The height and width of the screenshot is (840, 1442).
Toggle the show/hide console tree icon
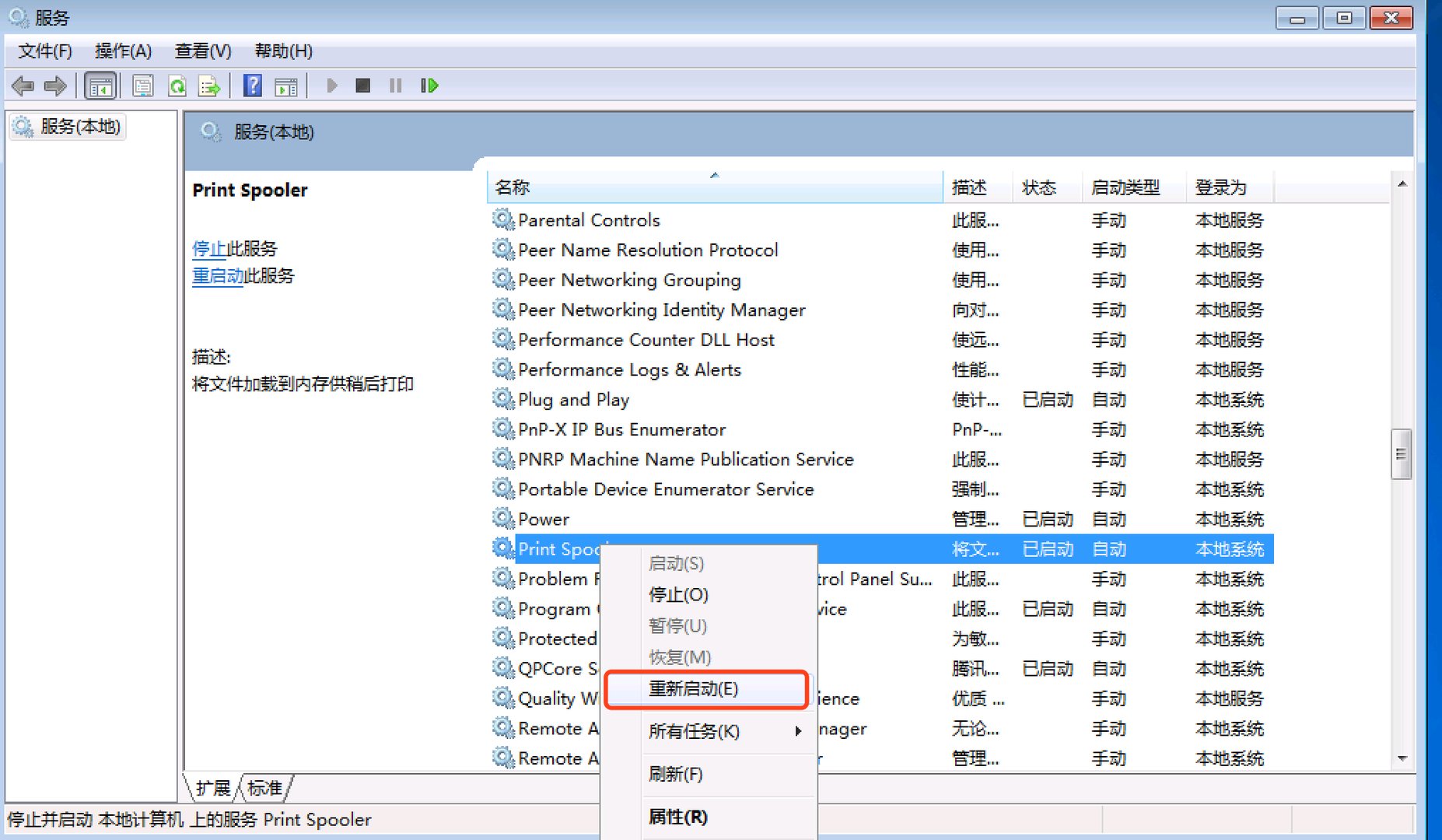point(100,86)
